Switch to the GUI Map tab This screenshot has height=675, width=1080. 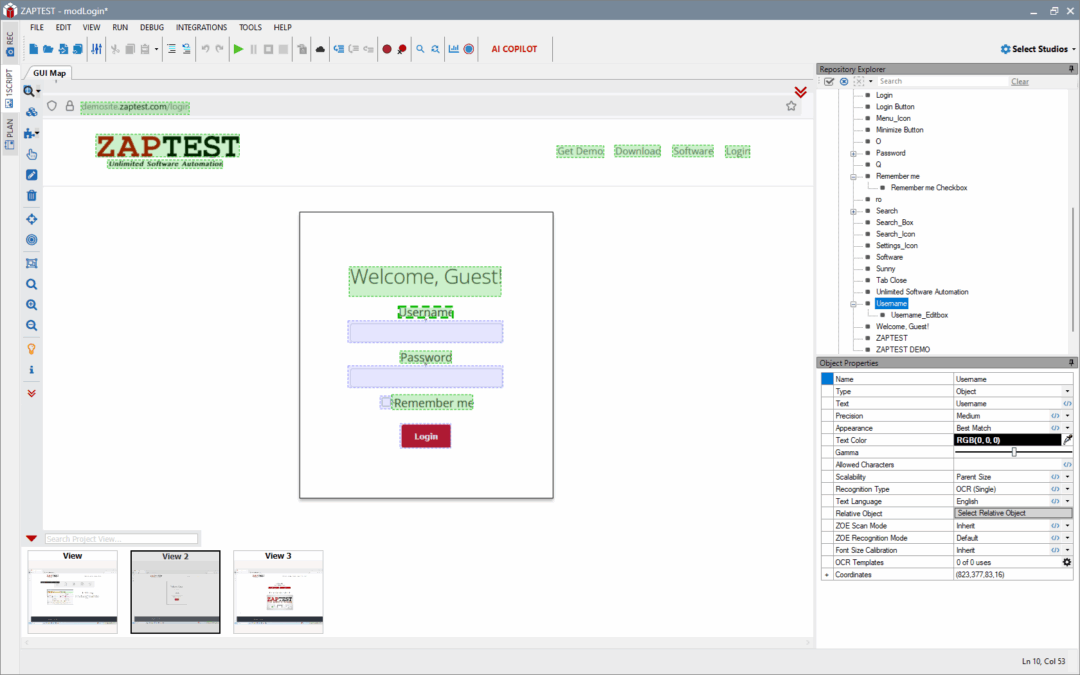49,73
